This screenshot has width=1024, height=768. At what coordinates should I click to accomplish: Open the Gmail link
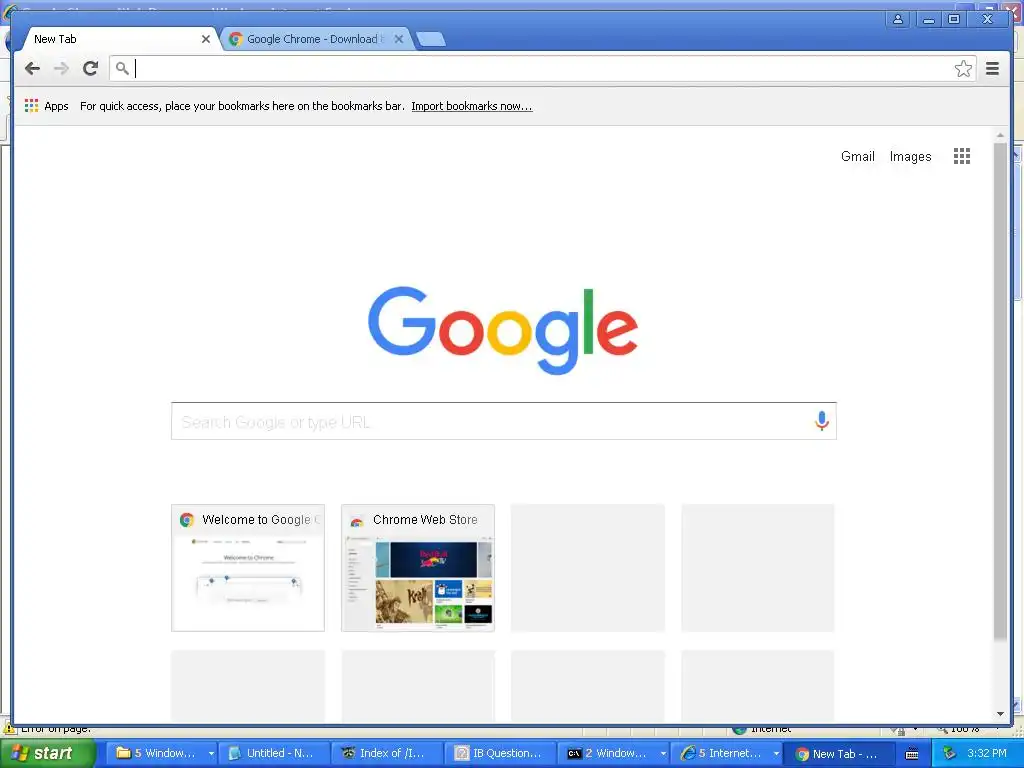857,156
